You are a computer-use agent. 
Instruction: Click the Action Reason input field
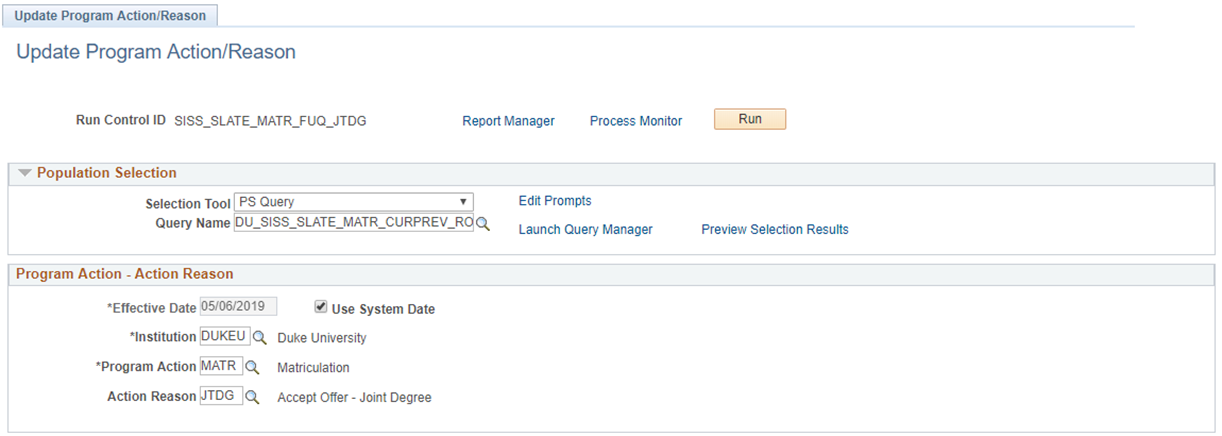221,396
